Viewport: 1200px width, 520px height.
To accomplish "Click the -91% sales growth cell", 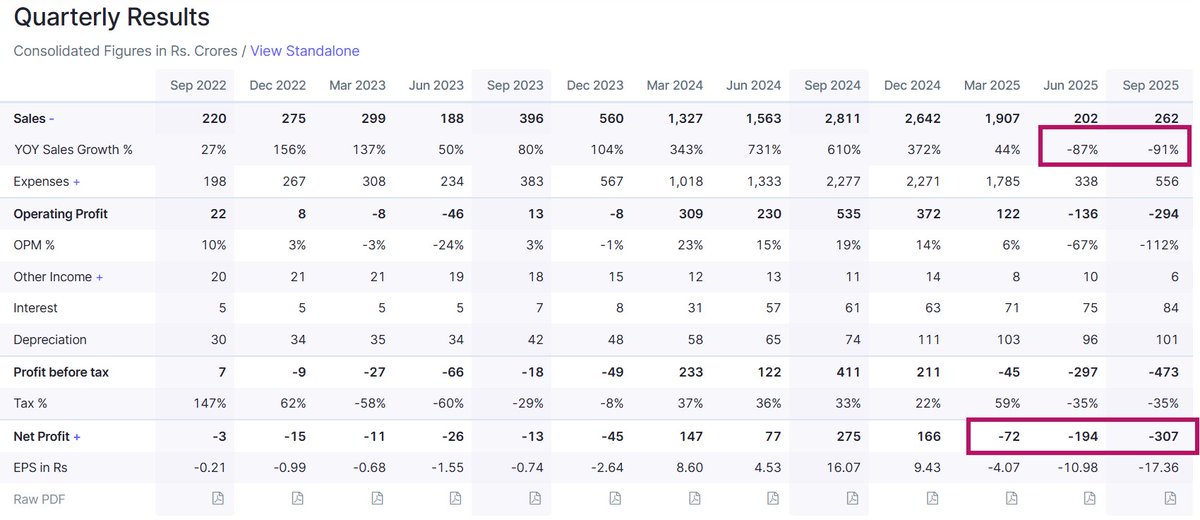I will [1162, 150].
